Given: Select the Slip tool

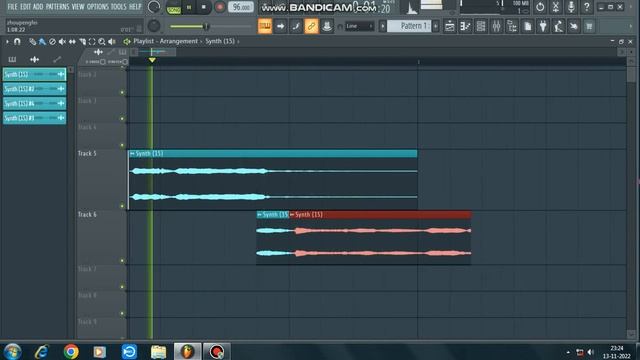Looking at the screenshot, I should coord(72,42).
